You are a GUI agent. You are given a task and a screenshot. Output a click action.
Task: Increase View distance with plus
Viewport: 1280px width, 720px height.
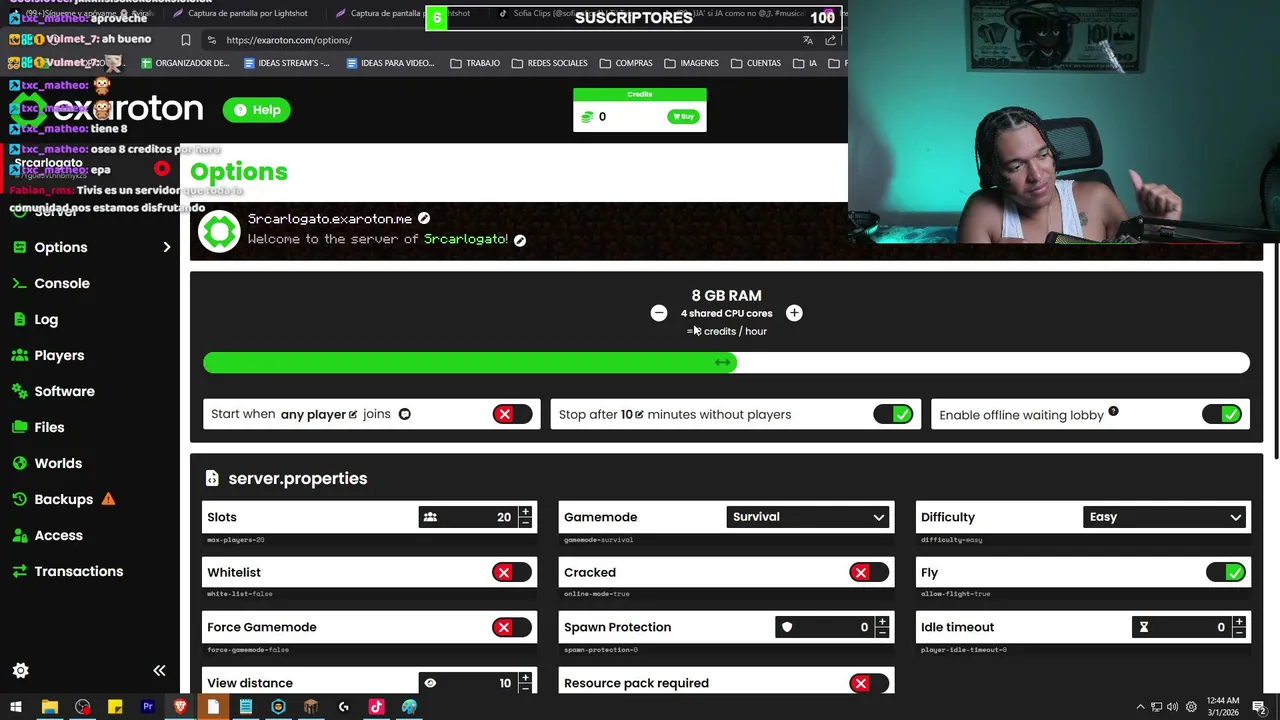click(525, 678)
